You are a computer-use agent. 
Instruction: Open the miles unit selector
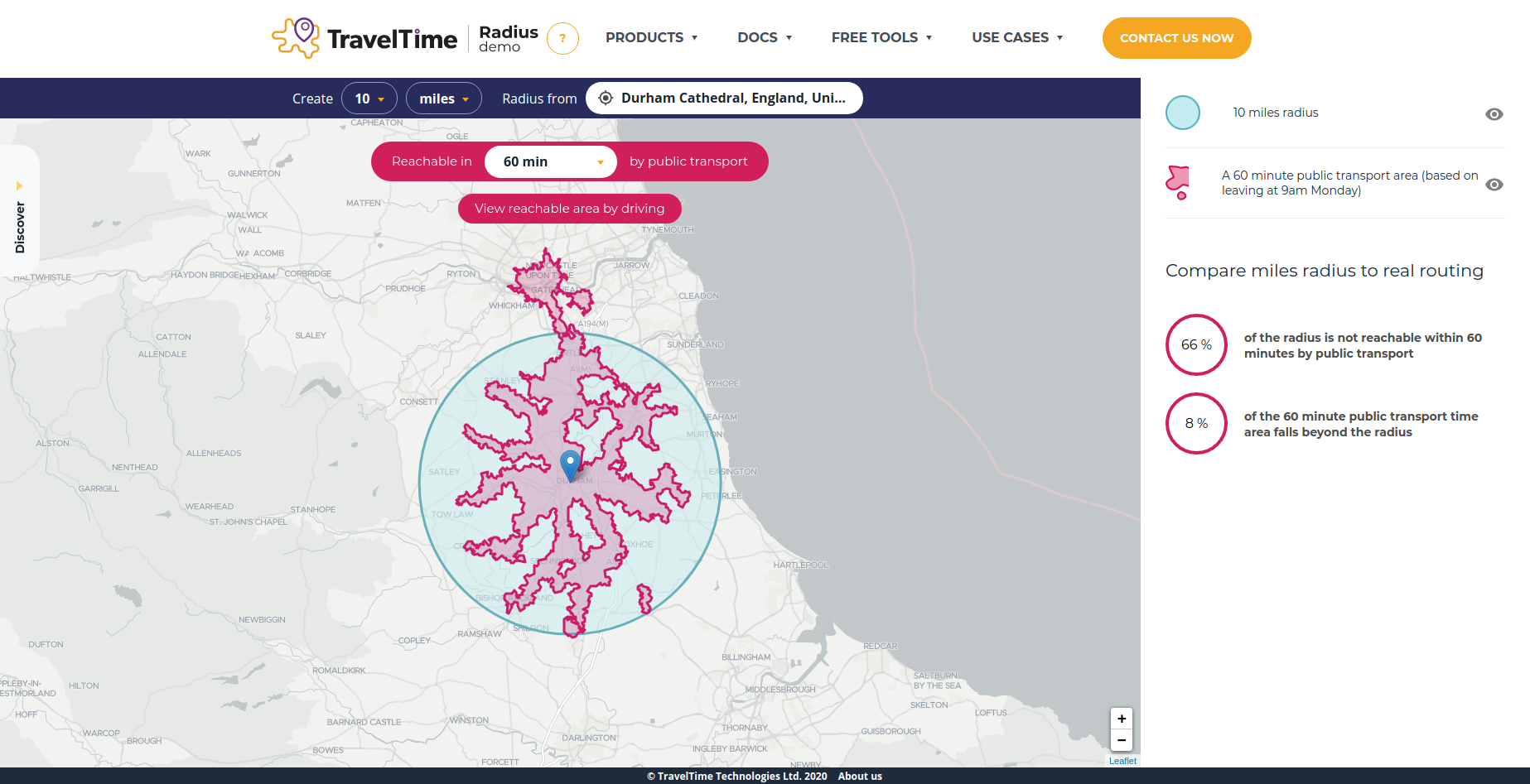pos(443,98)
